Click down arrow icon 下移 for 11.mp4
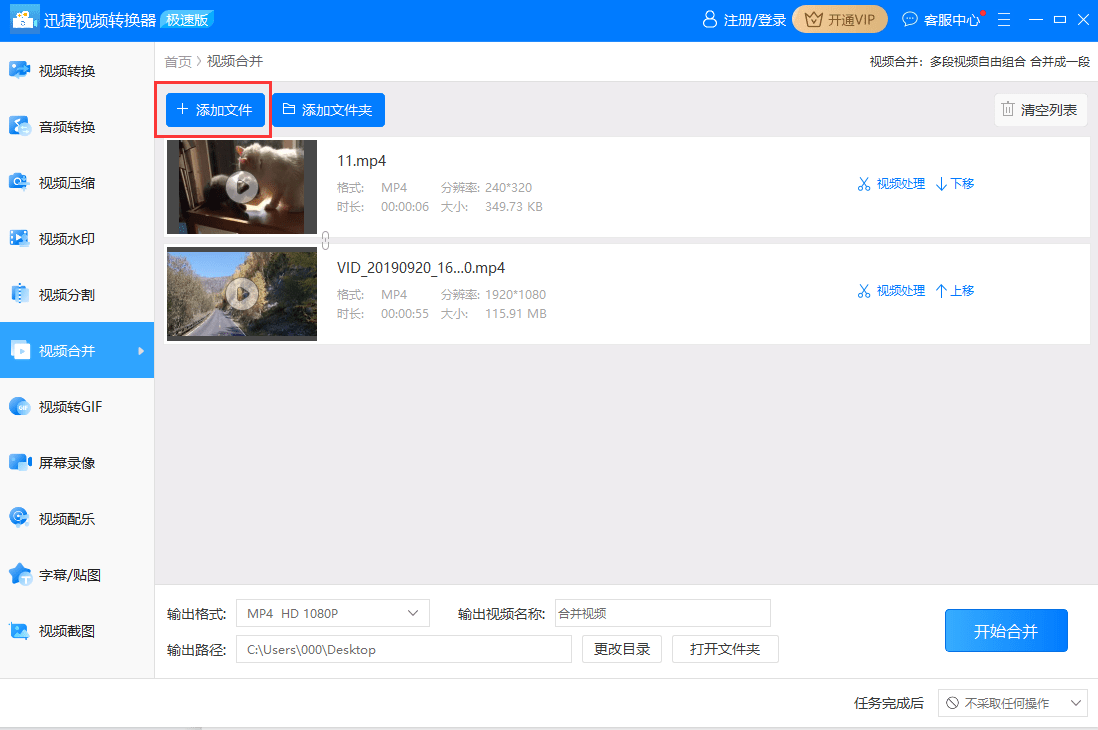Viewport: 1098px width, 730px height. tap(941, 184)
